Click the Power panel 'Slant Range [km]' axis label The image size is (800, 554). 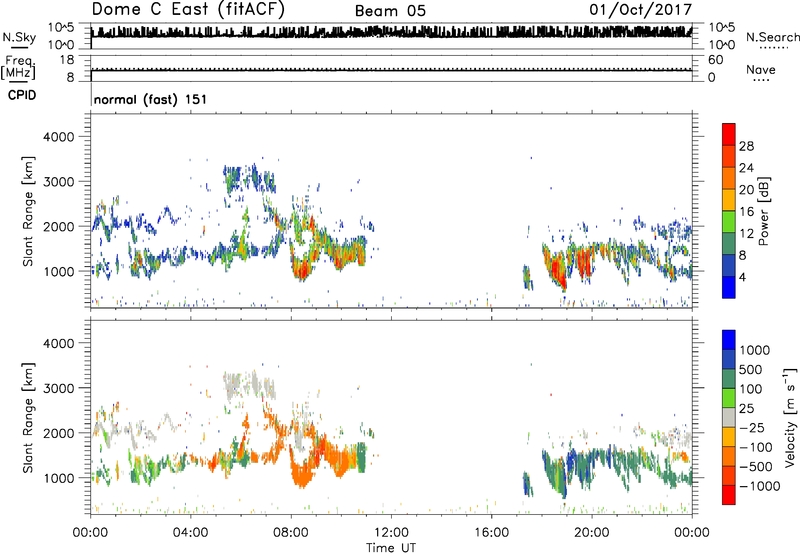28,211
